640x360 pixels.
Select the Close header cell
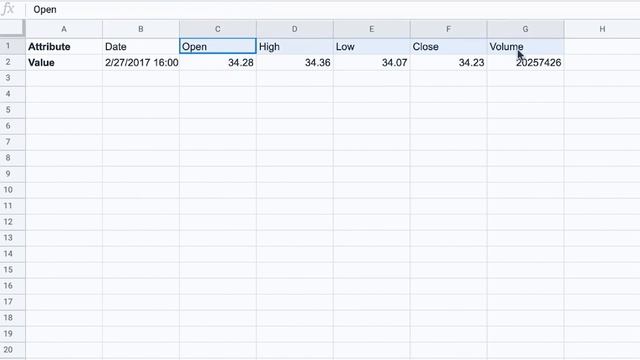click(449, 47)
